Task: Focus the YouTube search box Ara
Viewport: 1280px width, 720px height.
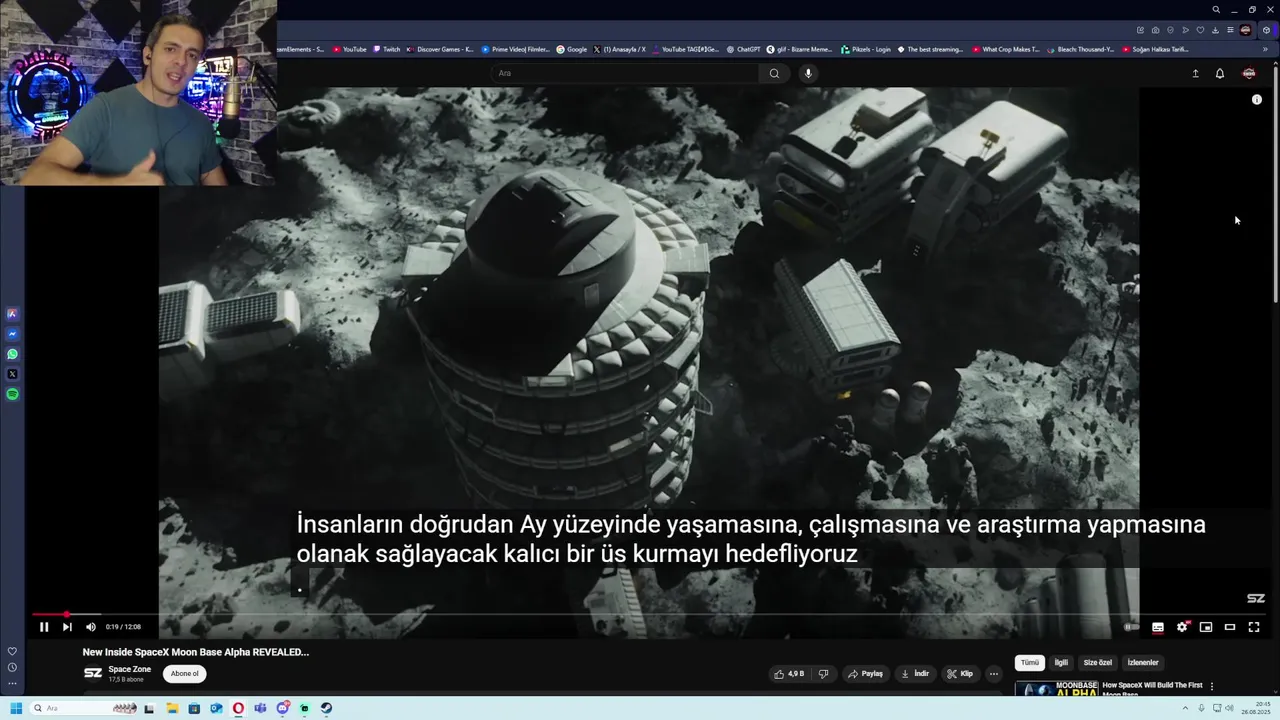Action: (625, 73)
